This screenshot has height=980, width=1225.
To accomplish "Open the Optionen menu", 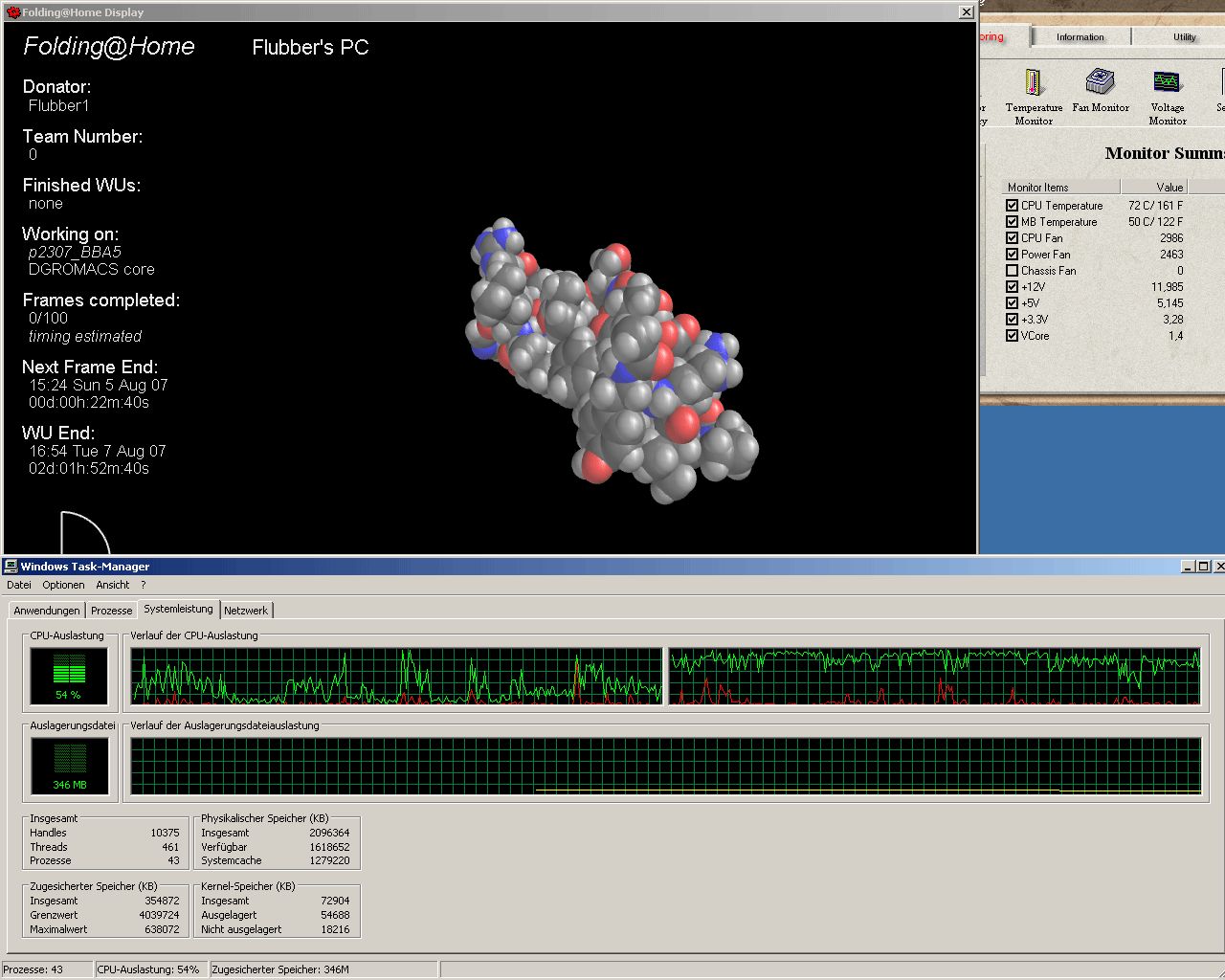I will (x=63, y=585).
